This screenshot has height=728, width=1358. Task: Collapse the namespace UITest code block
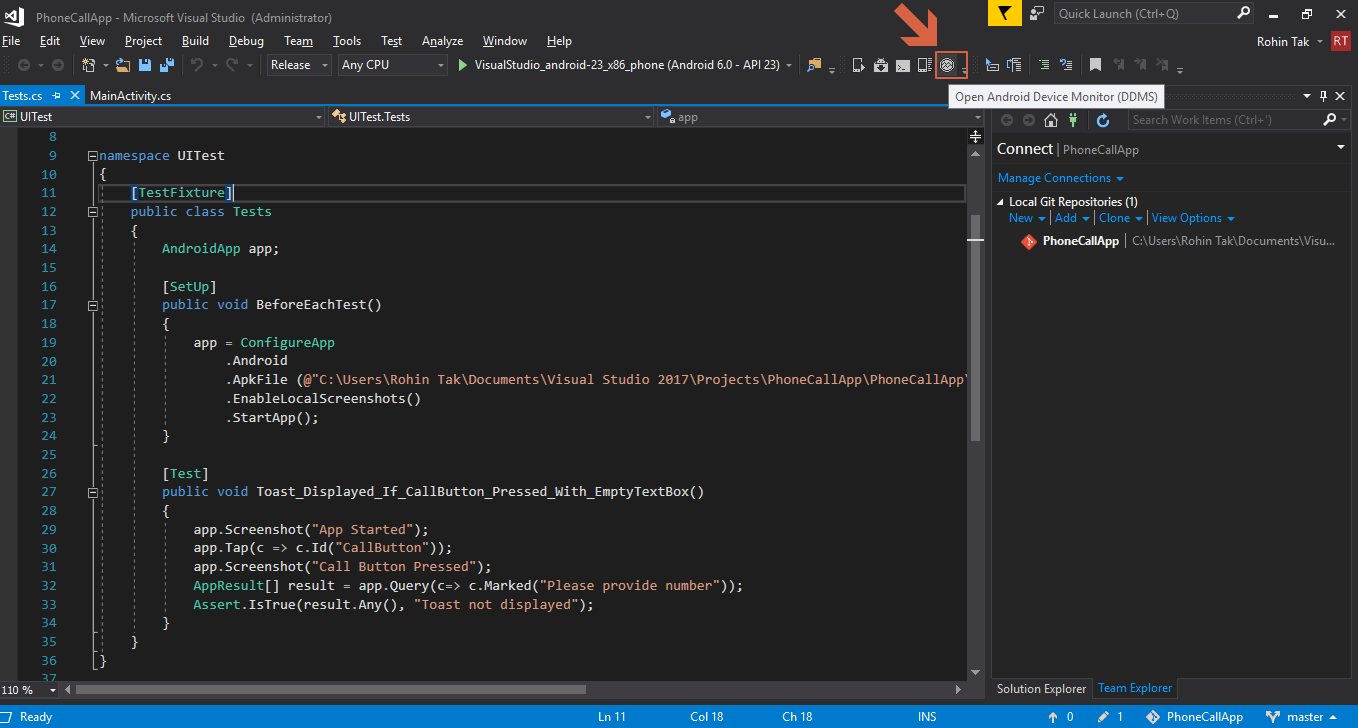tap(92, 156)
